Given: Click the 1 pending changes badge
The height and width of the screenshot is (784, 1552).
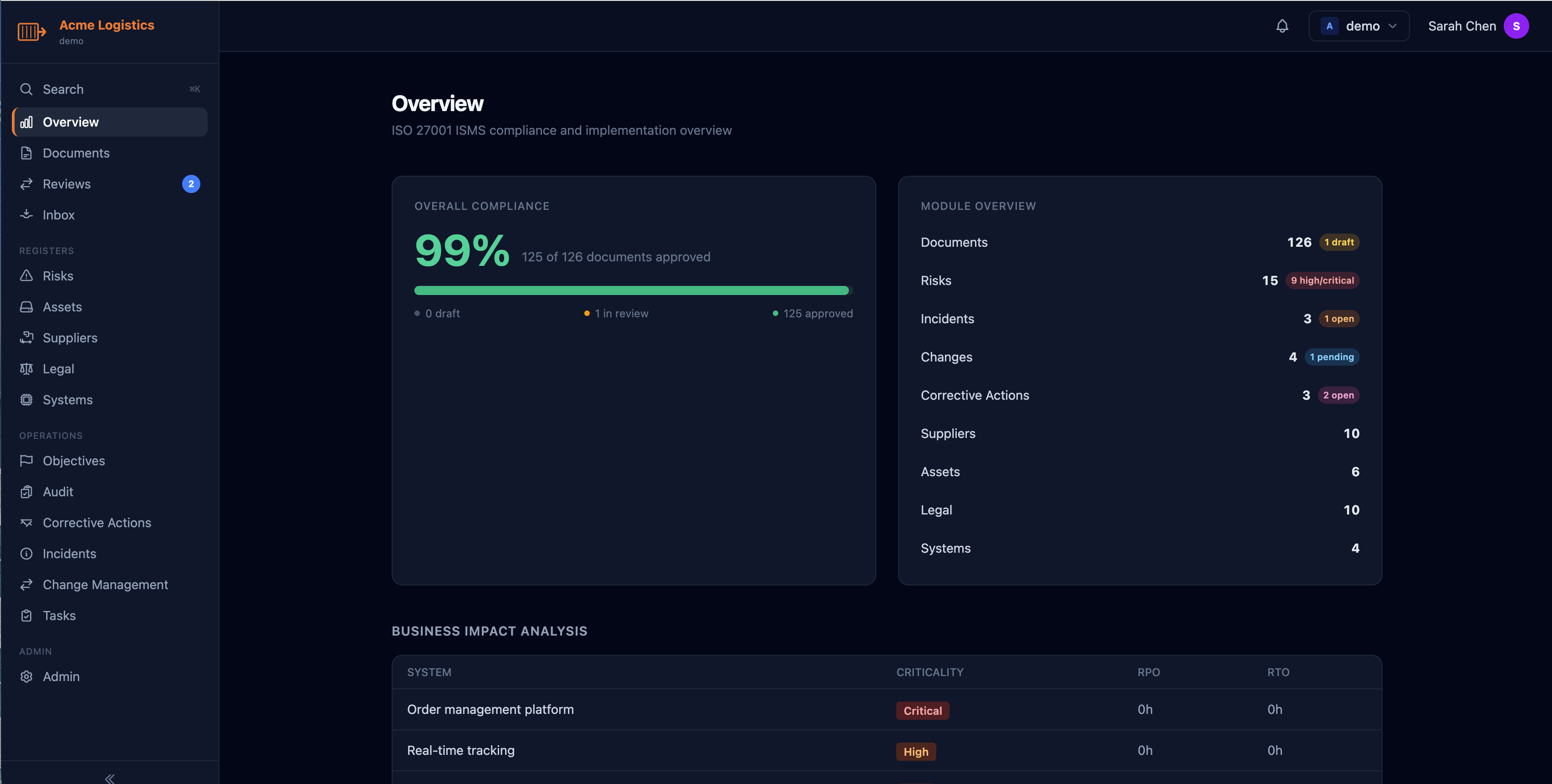Looking at the screenshot, I should pyautogui.click(x=1332, y=357).
